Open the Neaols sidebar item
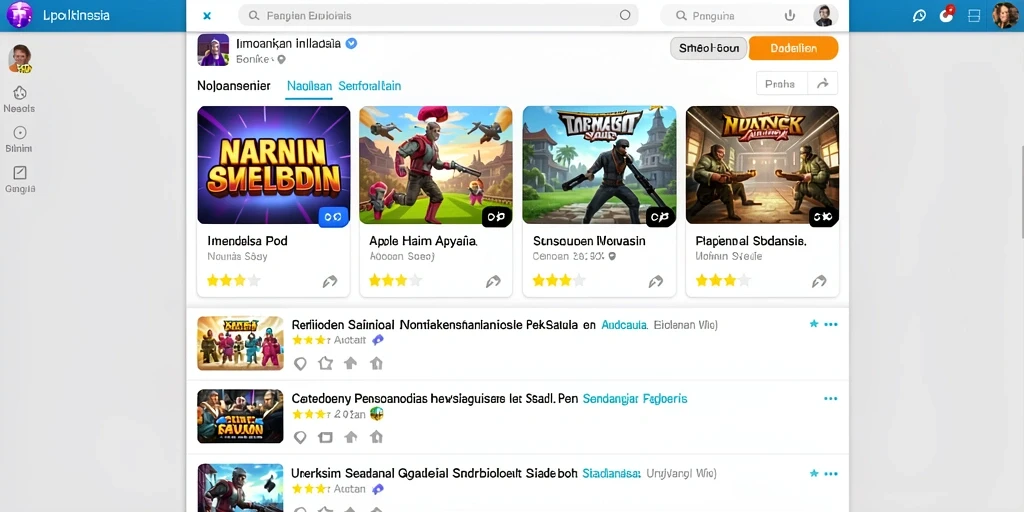The image size is (1024, 512). [x=20, y=99]
